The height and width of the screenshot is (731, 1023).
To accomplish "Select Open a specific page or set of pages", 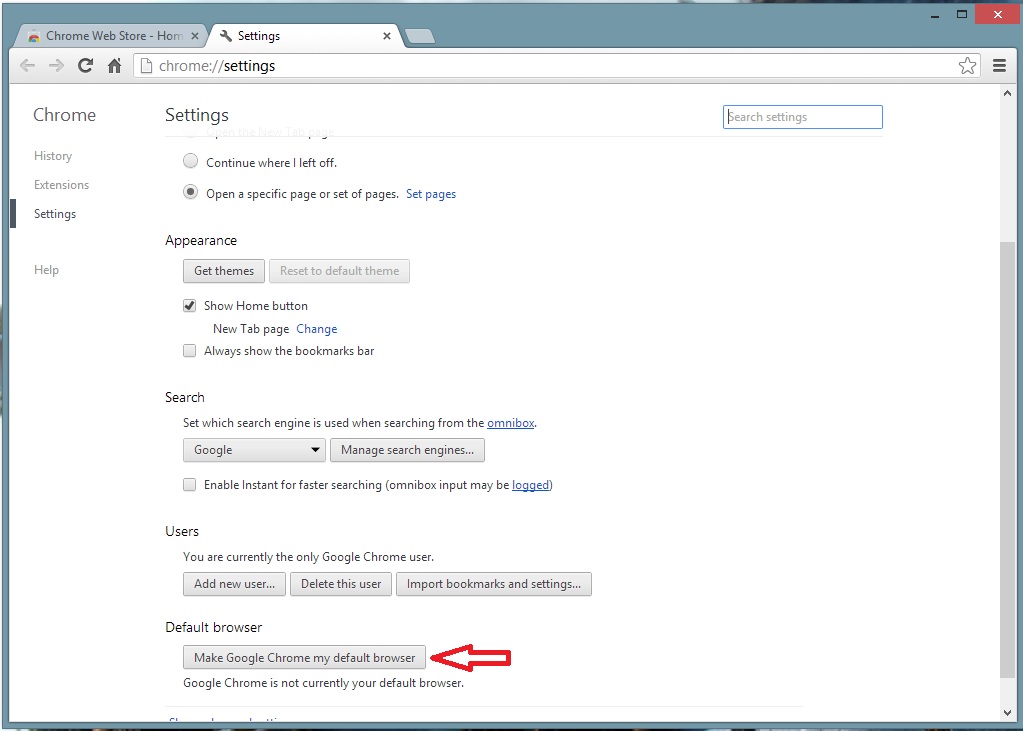I will click(190, 192).
